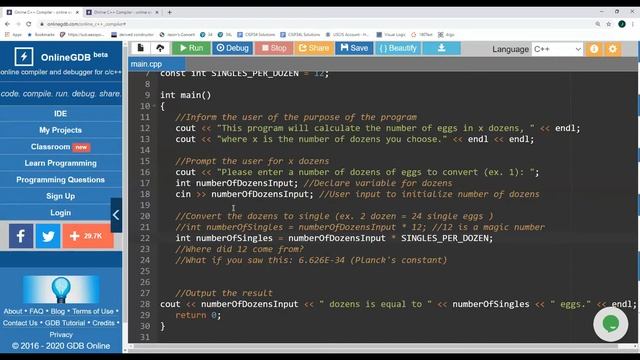640x360 pixels.
Task: Open the Terms of Use link
Action: [93, 311]
